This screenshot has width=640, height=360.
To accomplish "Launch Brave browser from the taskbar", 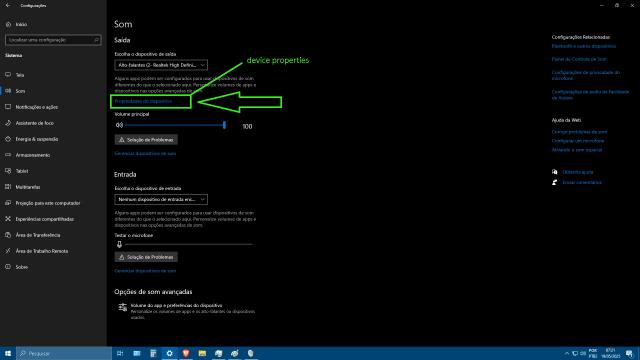I will click(x=186, y=353).
